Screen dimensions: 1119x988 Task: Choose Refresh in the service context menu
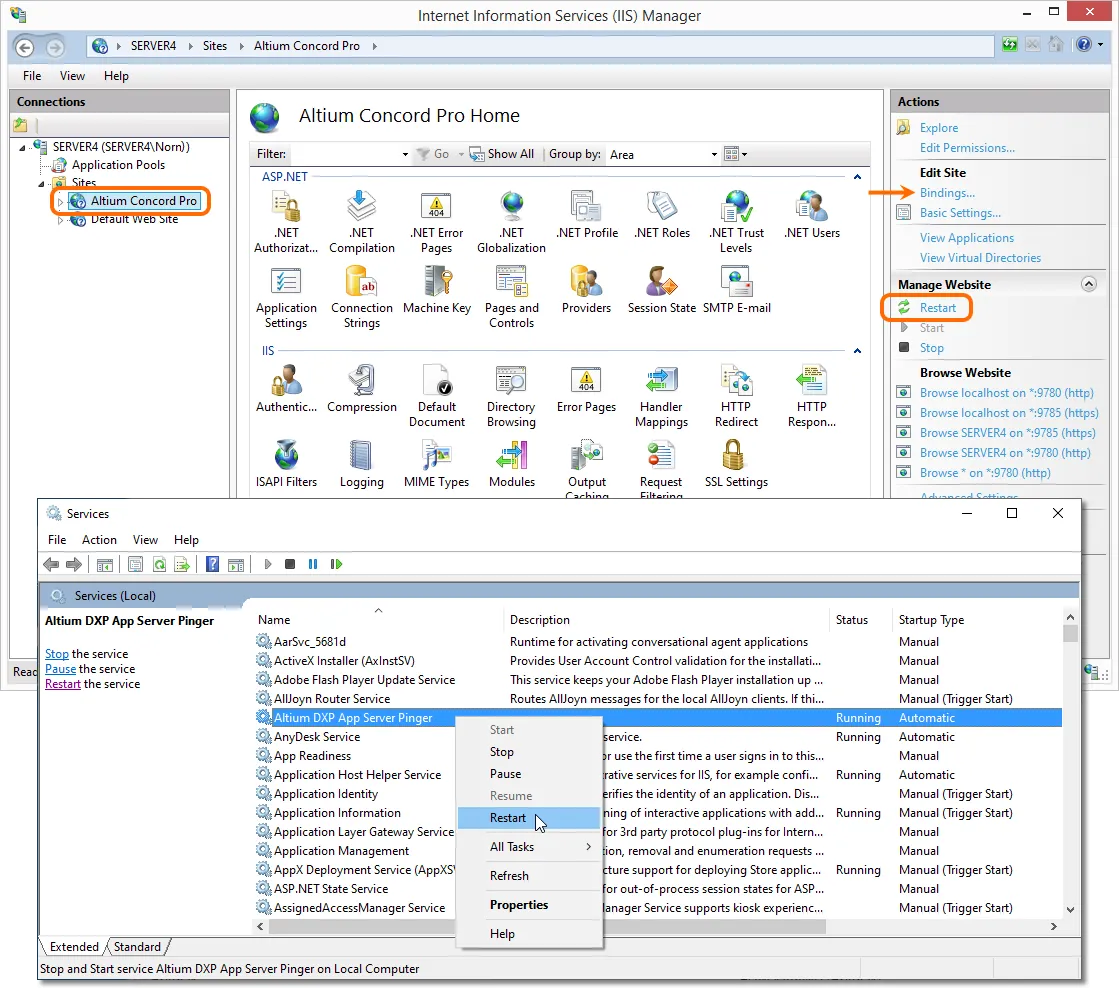point(529,876)
